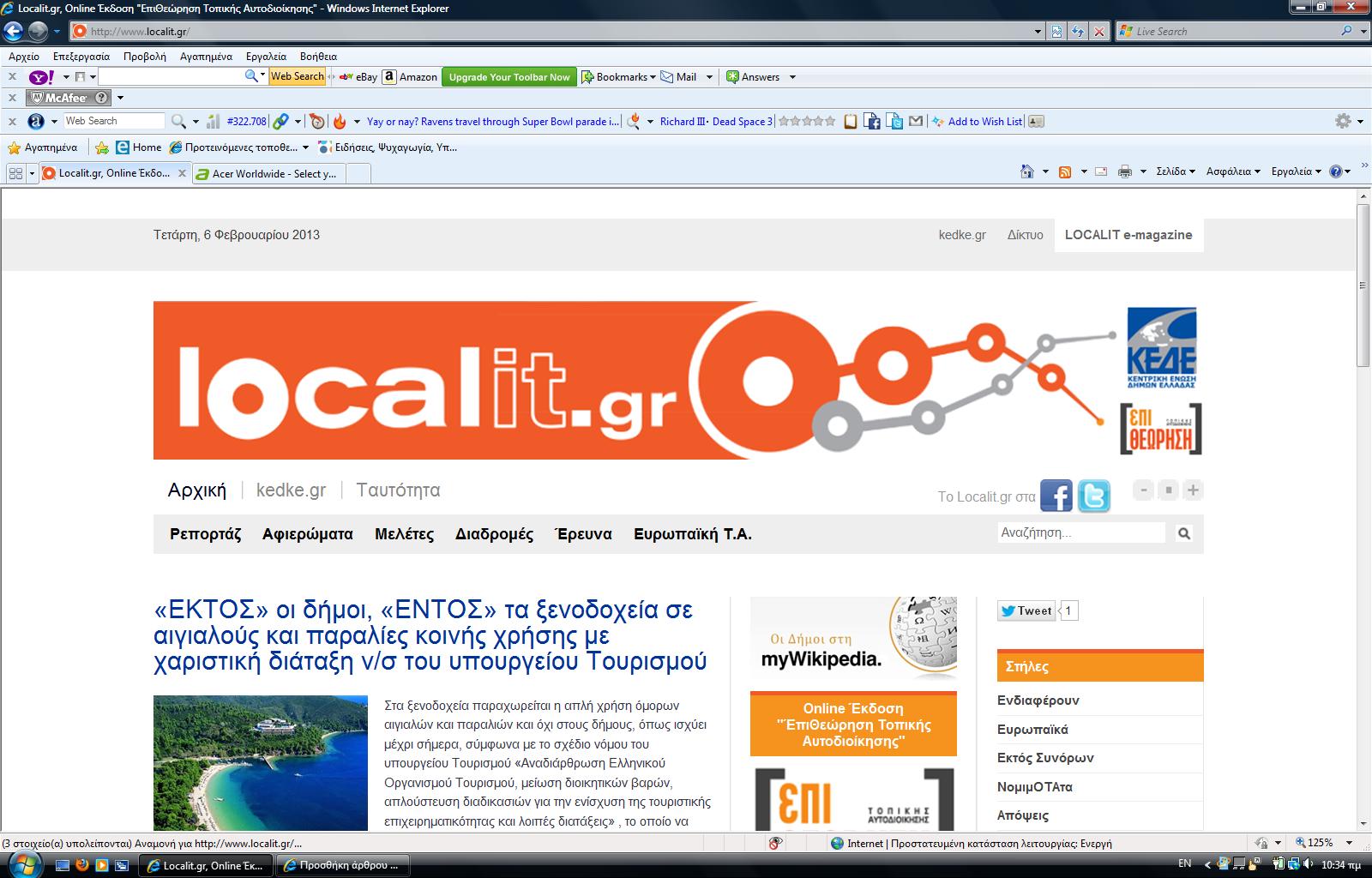
Task: Click the Refresh page icon
Action: 1078,32
